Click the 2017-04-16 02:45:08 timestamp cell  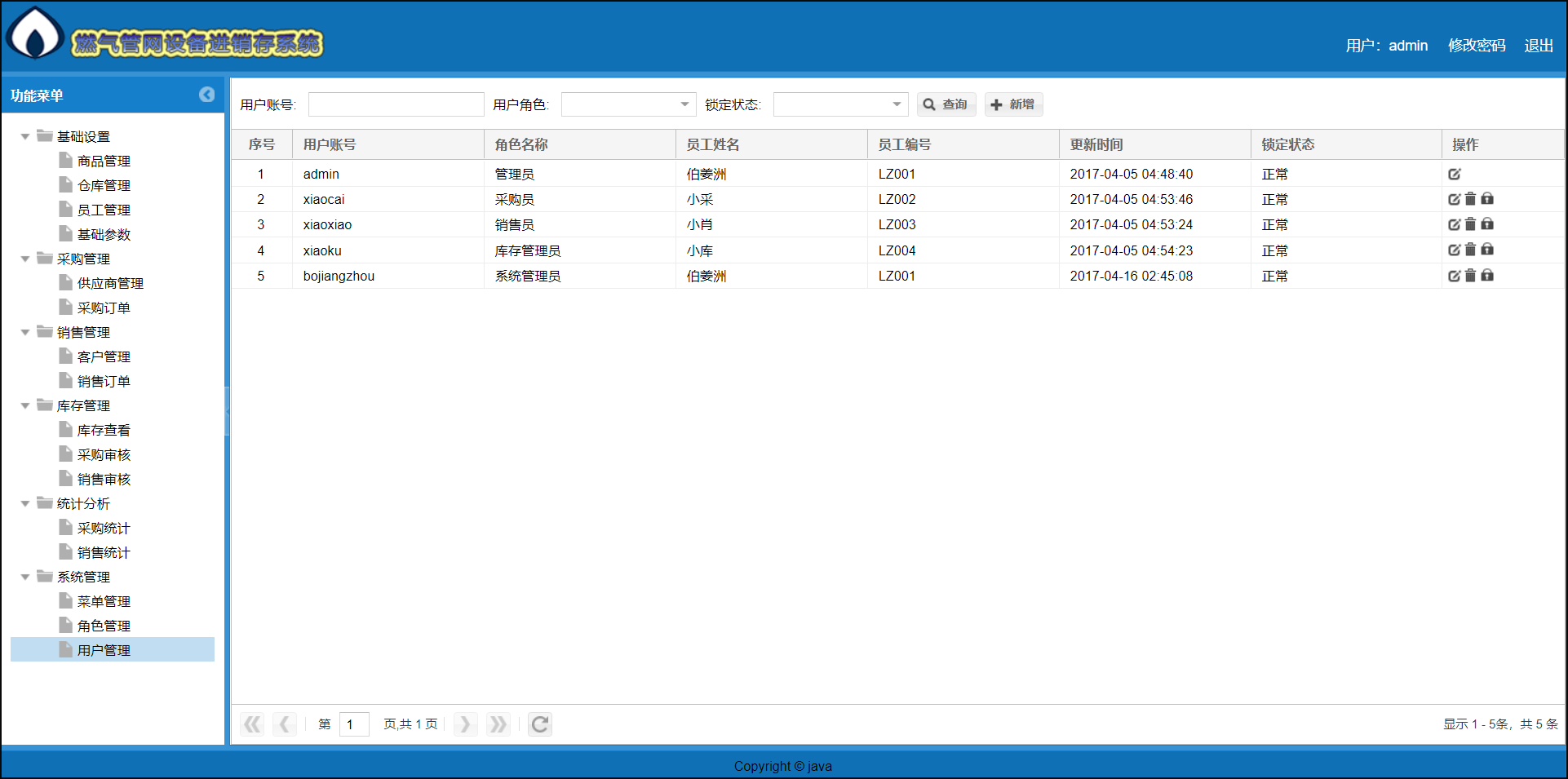point(1155,276)
